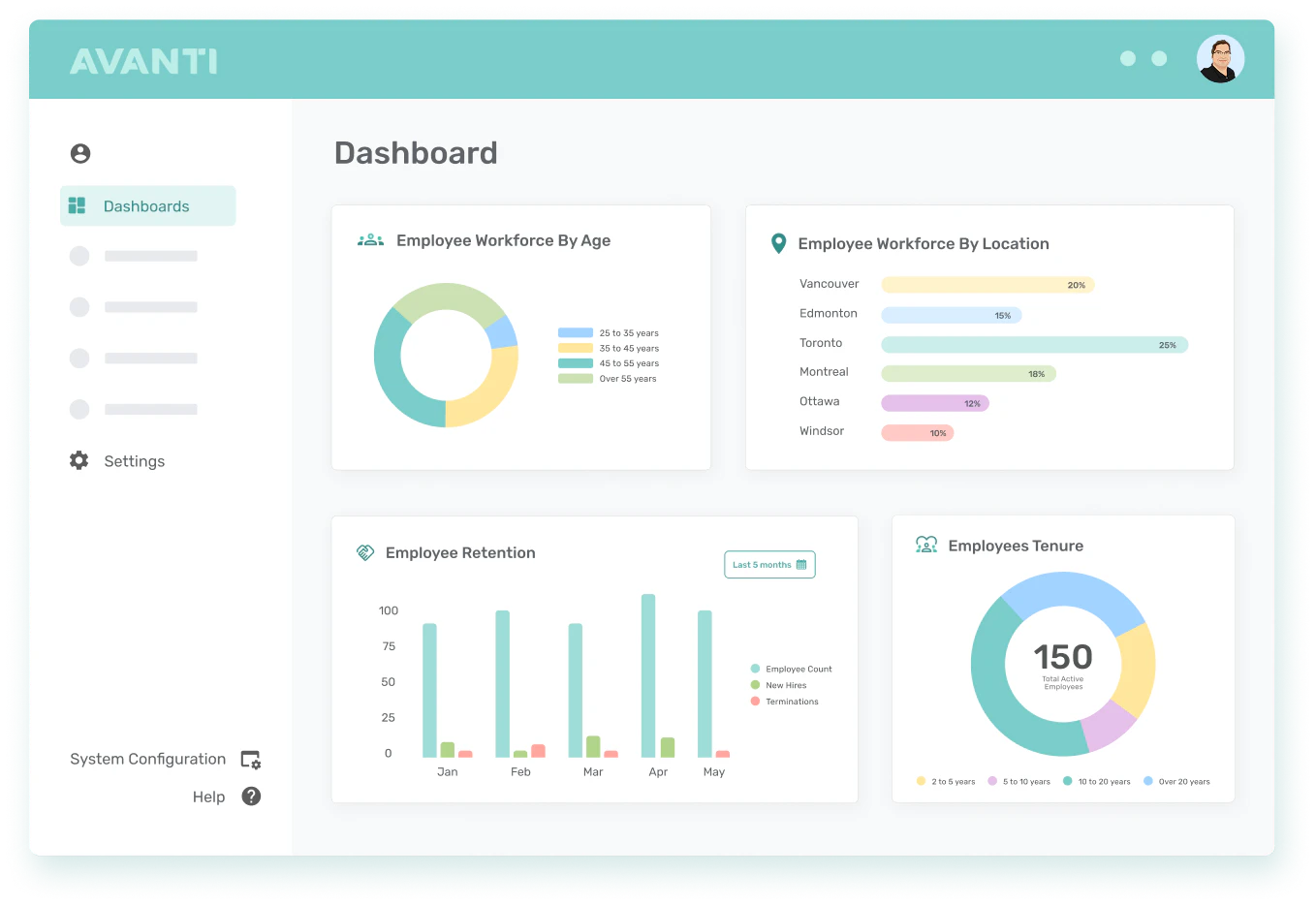1316x906 pixels.
Task: Click the Help link
Action: (208, 796)
